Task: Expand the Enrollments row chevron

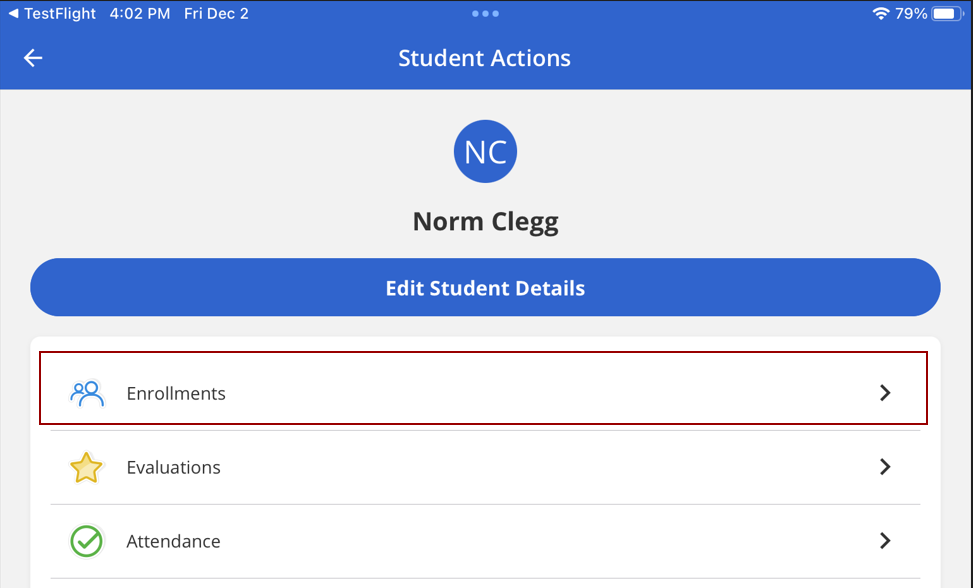Action: tap(886, 393)
